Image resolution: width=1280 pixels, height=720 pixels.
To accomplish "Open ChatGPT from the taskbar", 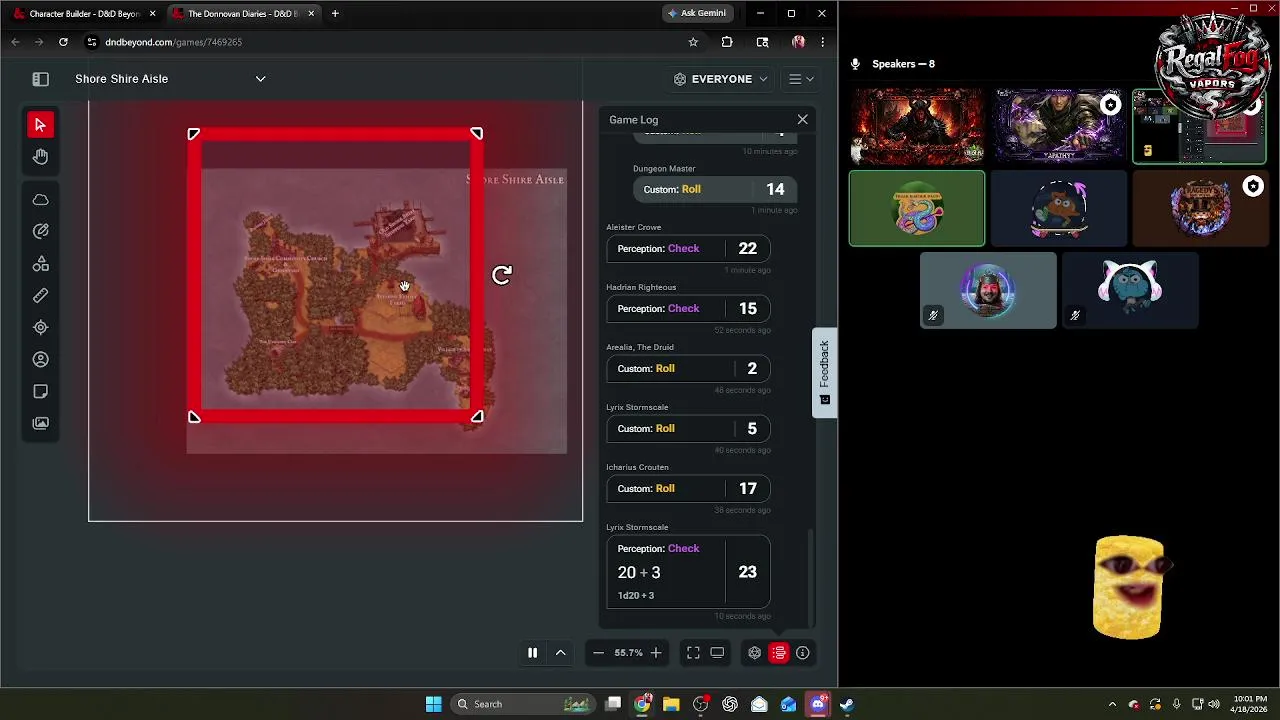I will coord(730,704).
